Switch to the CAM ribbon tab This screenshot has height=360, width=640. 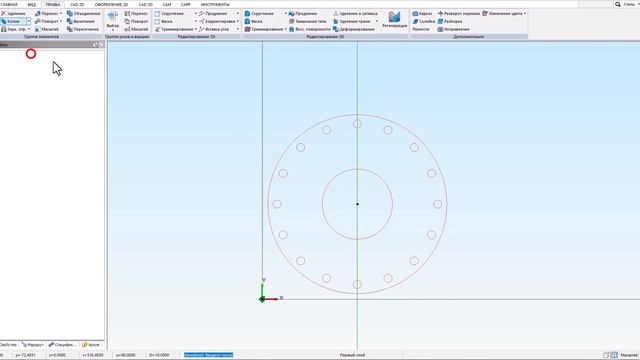167,4
